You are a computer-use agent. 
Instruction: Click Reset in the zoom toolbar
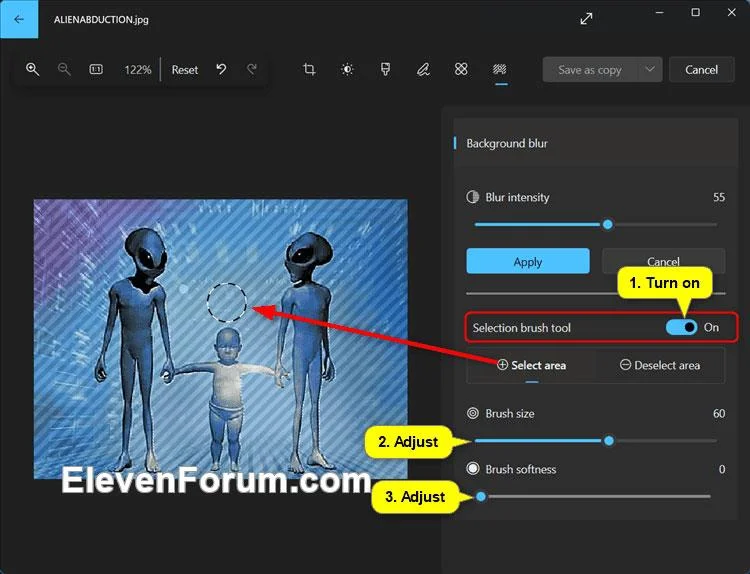[185, 70]
